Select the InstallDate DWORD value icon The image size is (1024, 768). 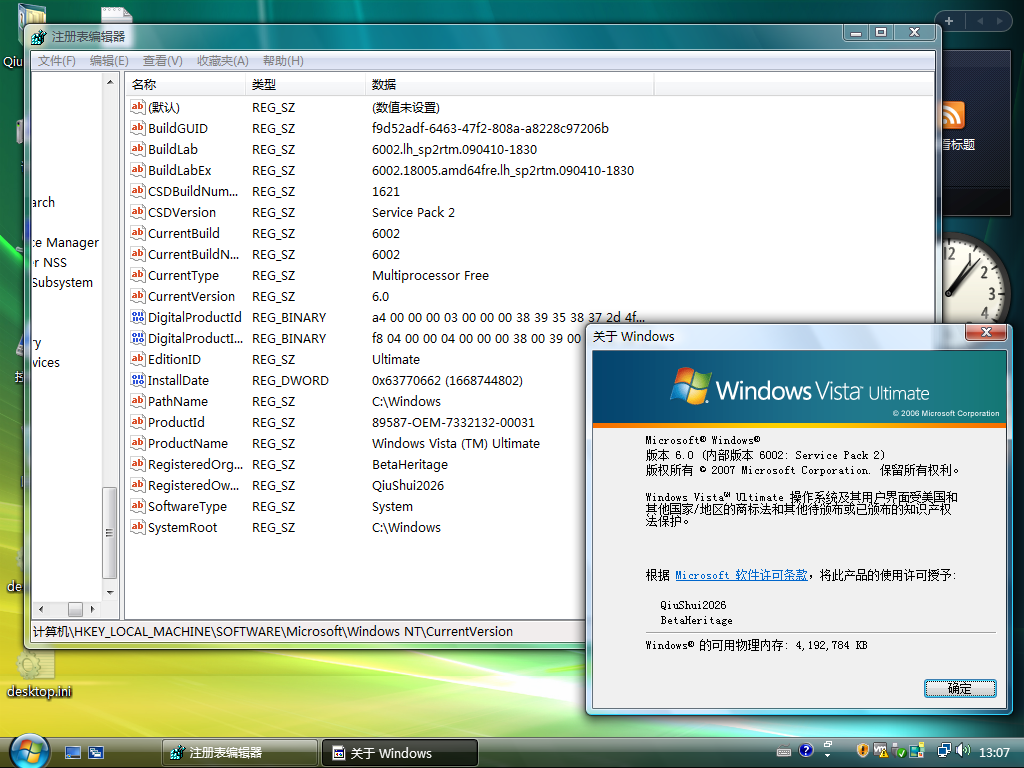(x=137, y=380)
